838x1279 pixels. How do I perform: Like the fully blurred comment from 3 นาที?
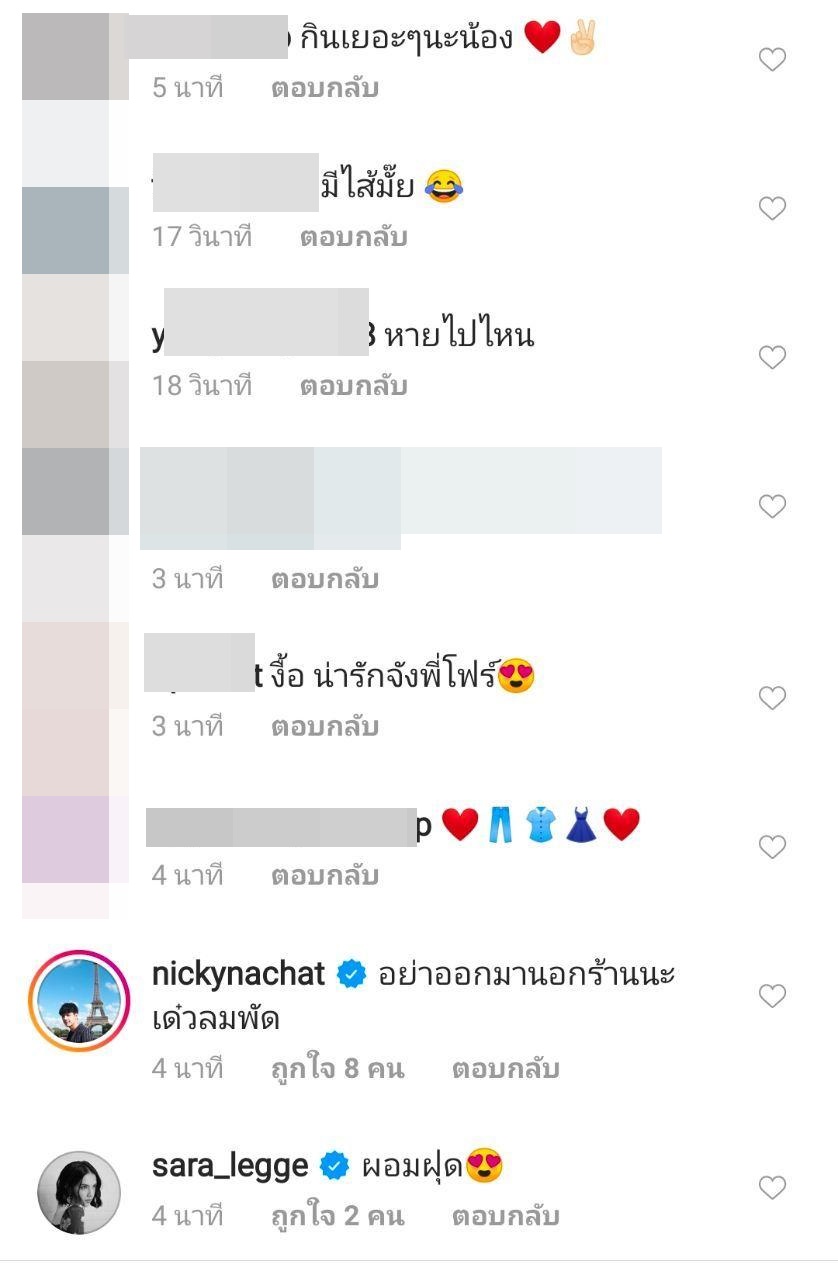[x=772, y=506]
